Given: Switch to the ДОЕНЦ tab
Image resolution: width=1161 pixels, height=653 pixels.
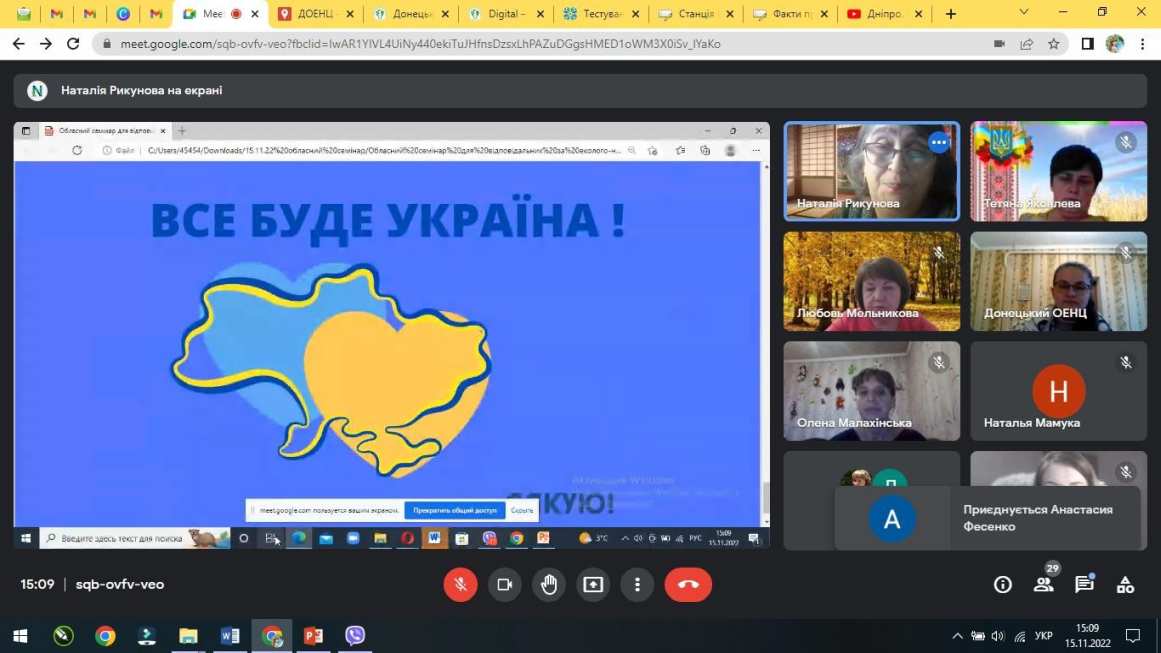Looking at the screenshot, I should click(315, 14).
